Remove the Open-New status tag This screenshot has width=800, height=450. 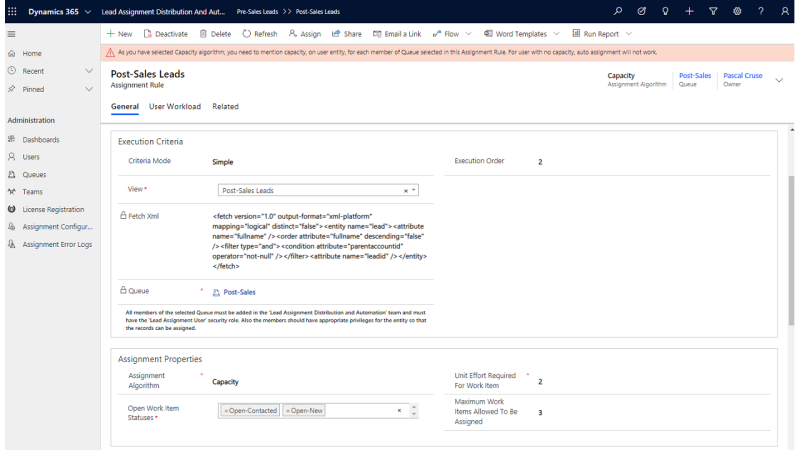(x=288, y=411)
